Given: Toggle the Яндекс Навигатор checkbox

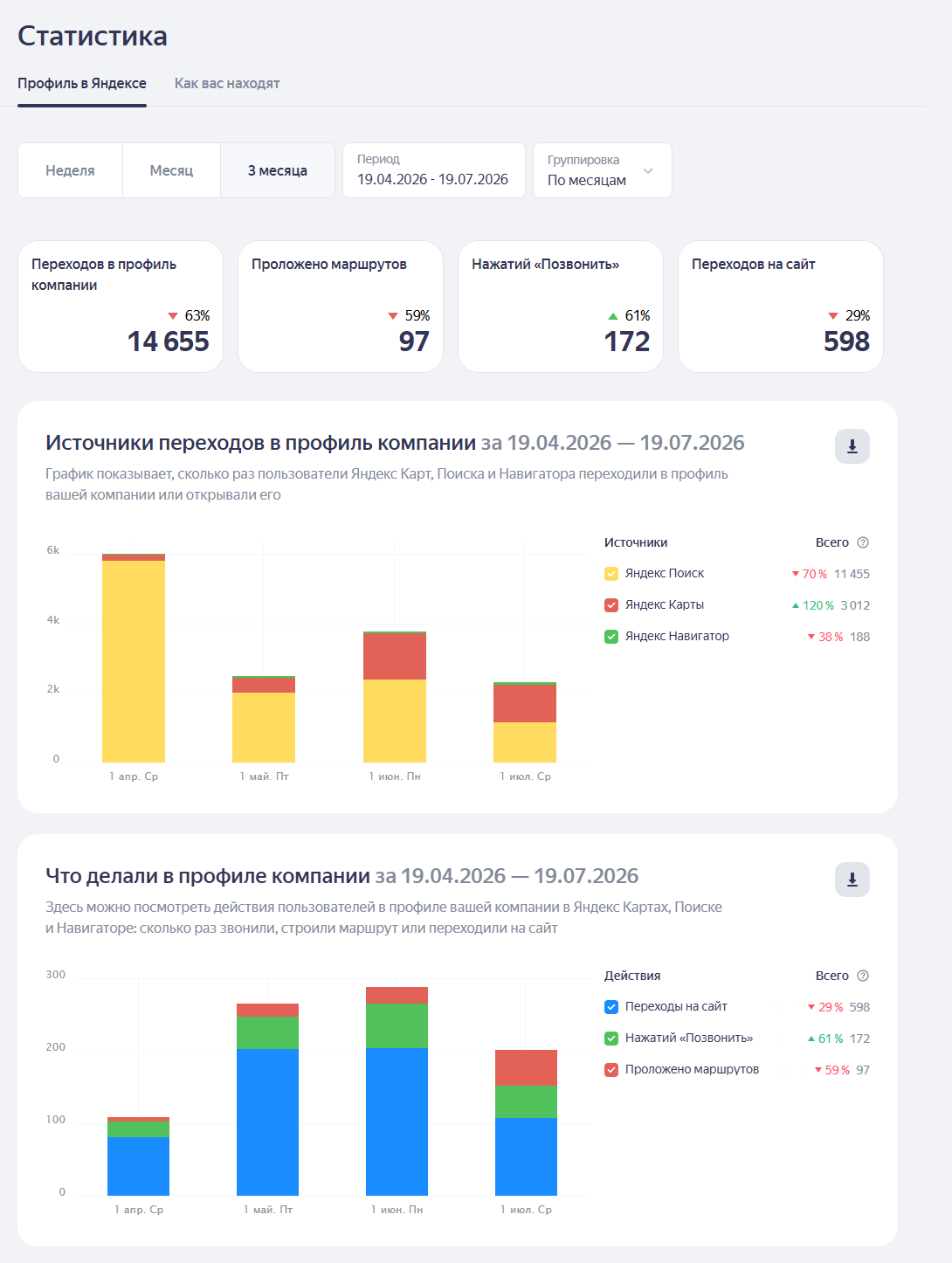Looking at the screenshot, I should pos(611,637).
